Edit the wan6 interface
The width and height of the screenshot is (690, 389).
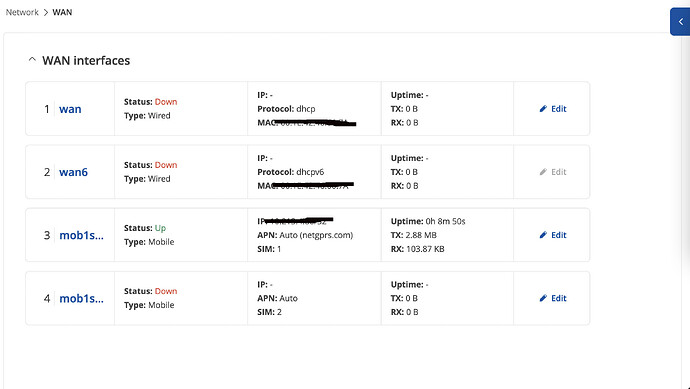coord(553,172)
